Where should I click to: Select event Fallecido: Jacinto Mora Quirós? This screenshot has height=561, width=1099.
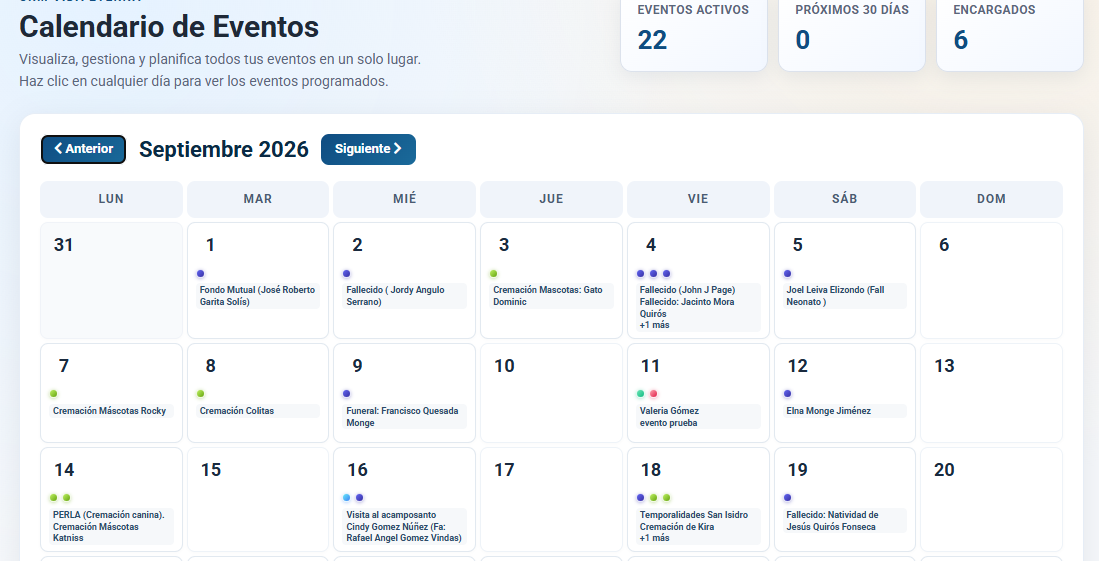pyautogui.click(x=687, y=307)
